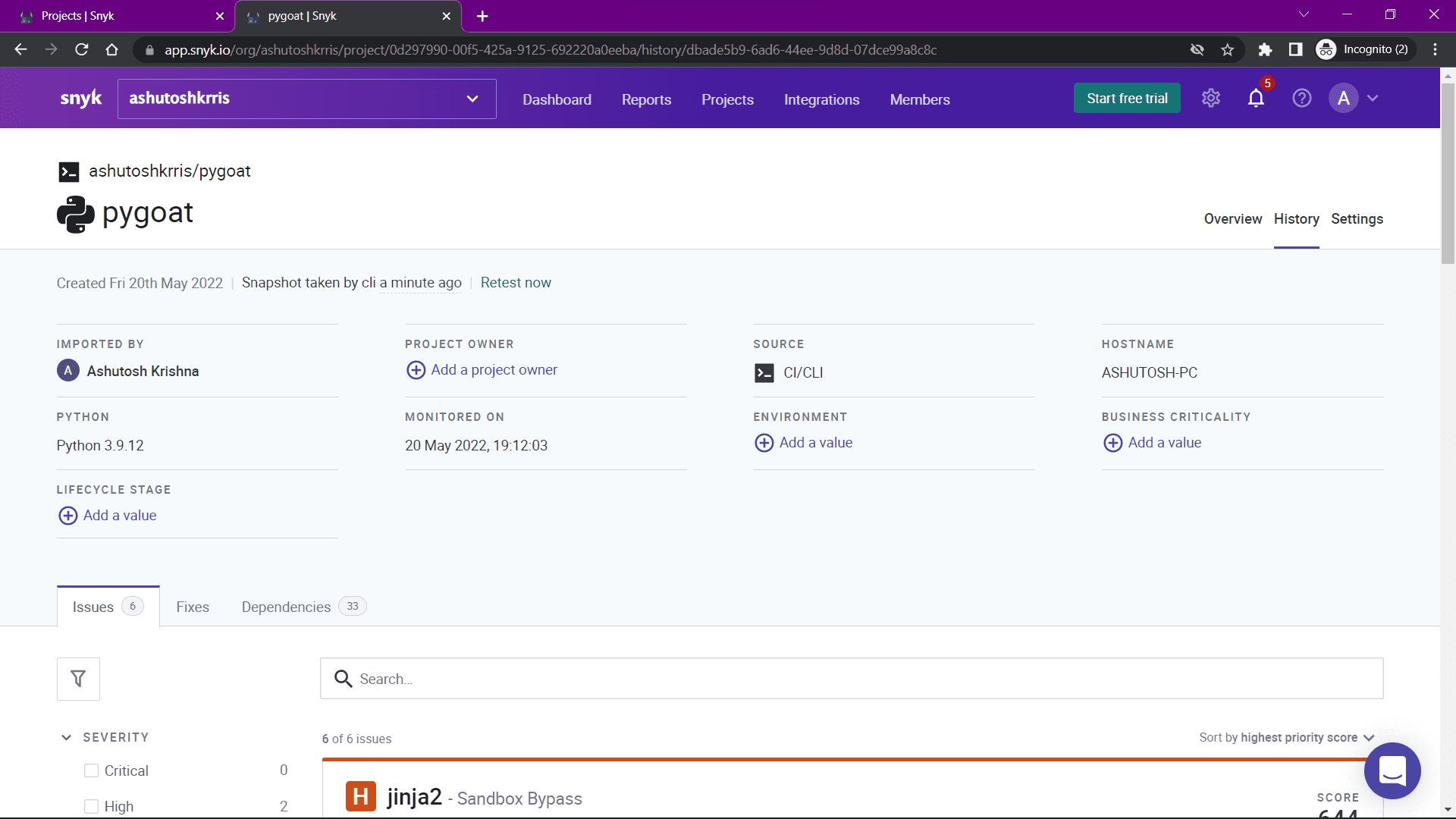Click third-party cookie blocked eye icon
The width and height of the screenshot is (1456, 819).
point(1197,50)
